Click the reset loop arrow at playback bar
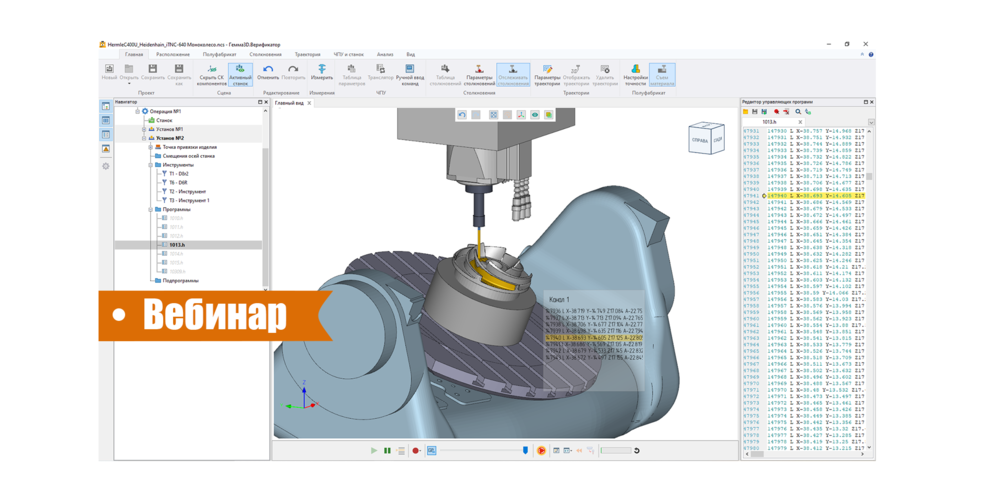The image size is (1000, 500). click(x=636, y=451)
